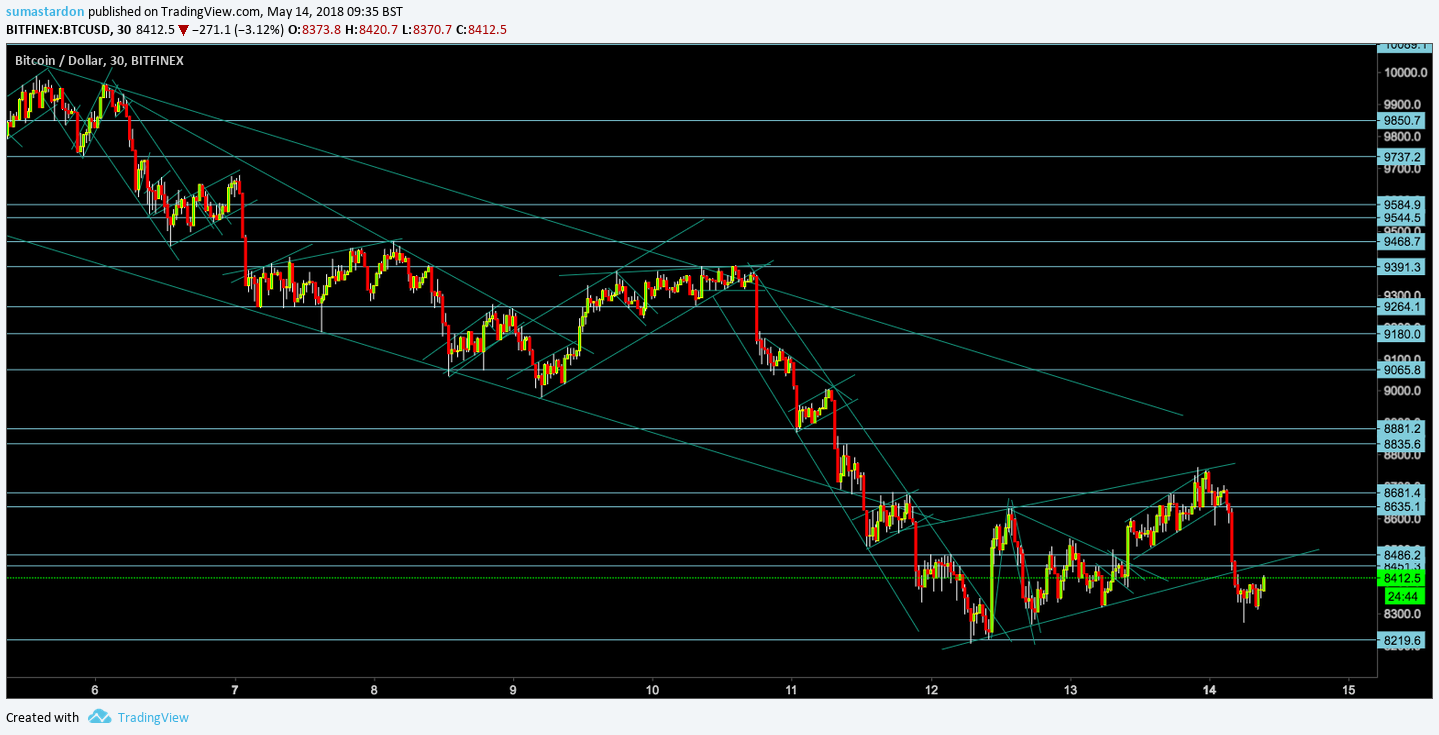Click the 10000.0 price axis tick

tap(1405, 73)
